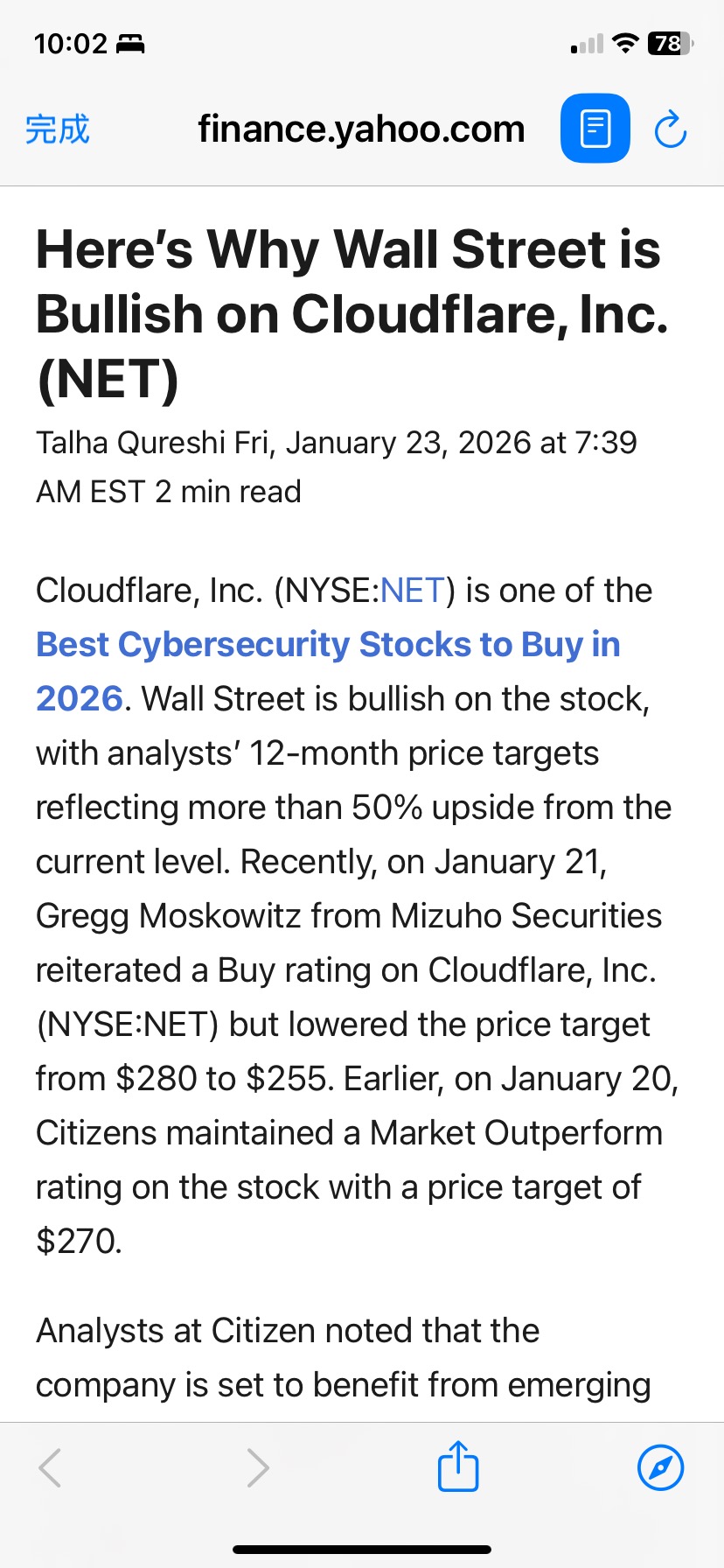Tap the Sleep focus bed icon
This screenshot has height=1568, width=724.
click(x=130, y=43)
